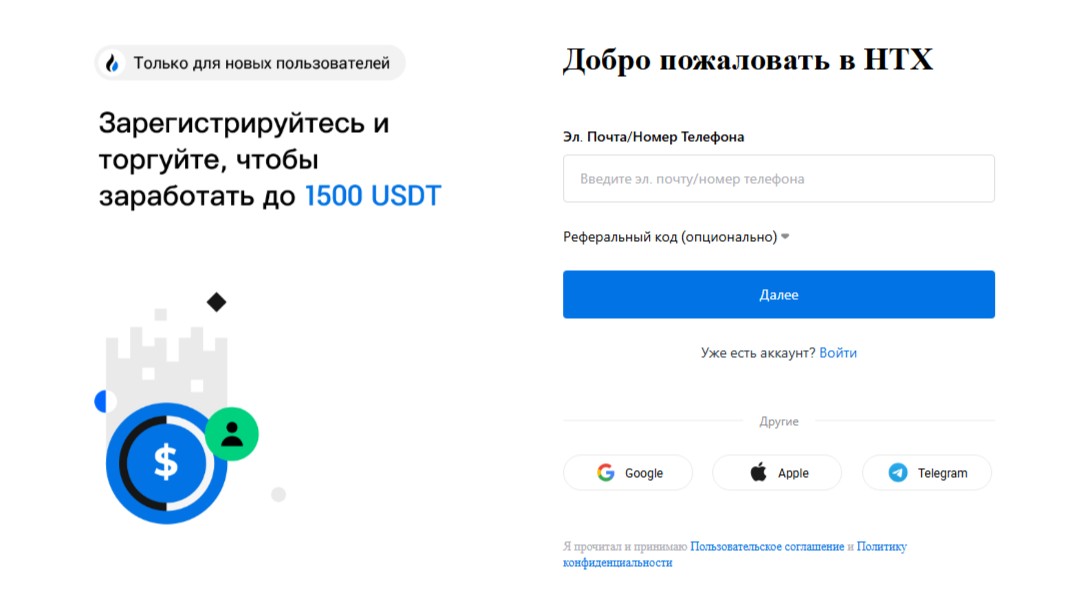The image size is (1068, 601).
Task: Click the dollar sign coin illustration
Action: 166,462
